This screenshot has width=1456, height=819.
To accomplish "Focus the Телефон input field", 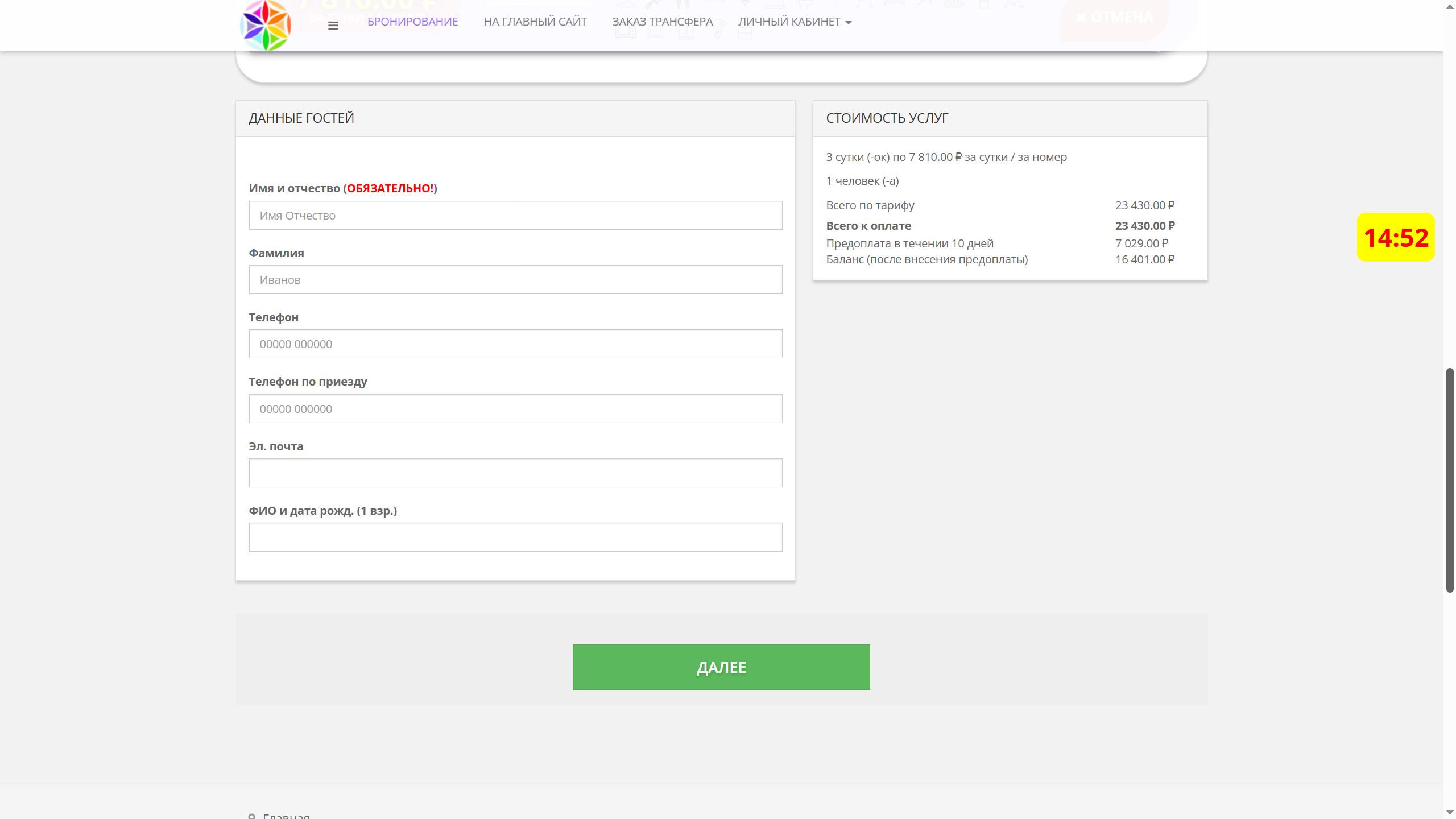I will click(515, 344).
